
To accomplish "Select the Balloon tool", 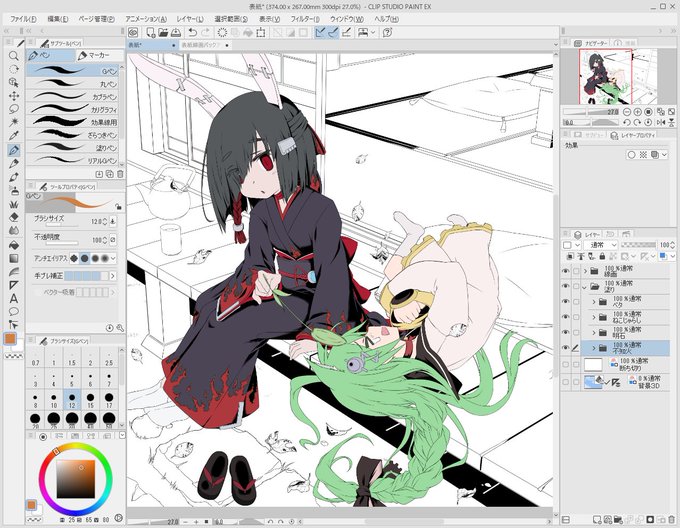I will (13, 311).
